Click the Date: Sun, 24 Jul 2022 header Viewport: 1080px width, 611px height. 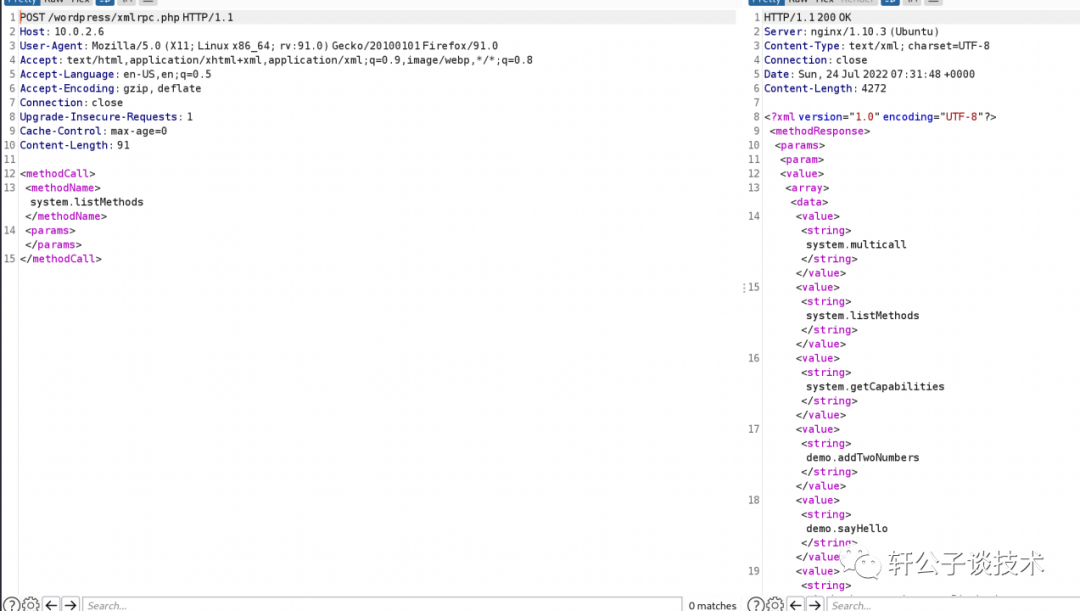869,74
